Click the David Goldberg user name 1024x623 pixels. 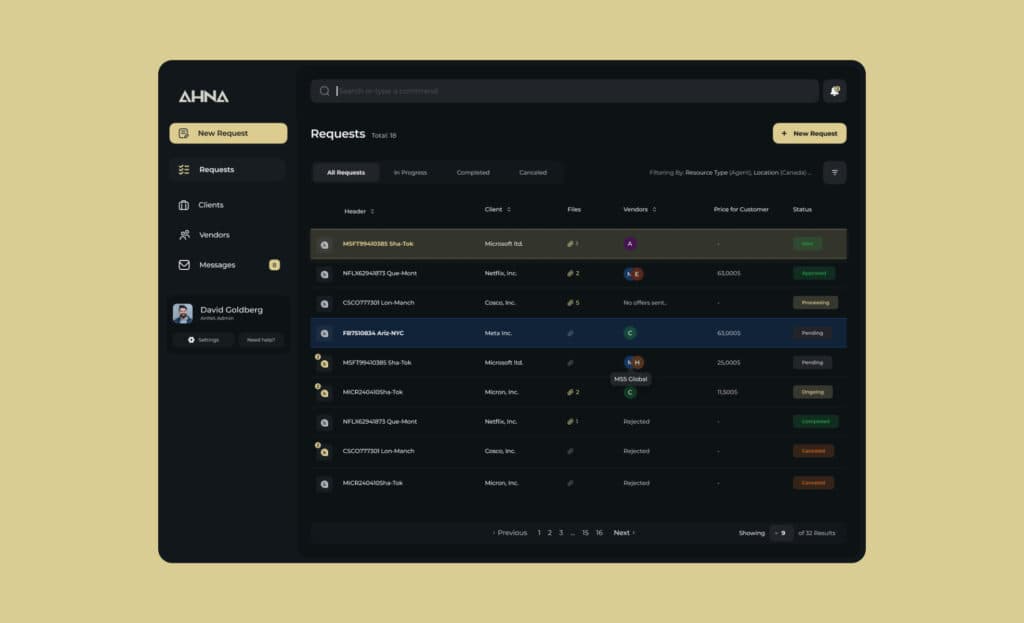(x=231, y=310)
